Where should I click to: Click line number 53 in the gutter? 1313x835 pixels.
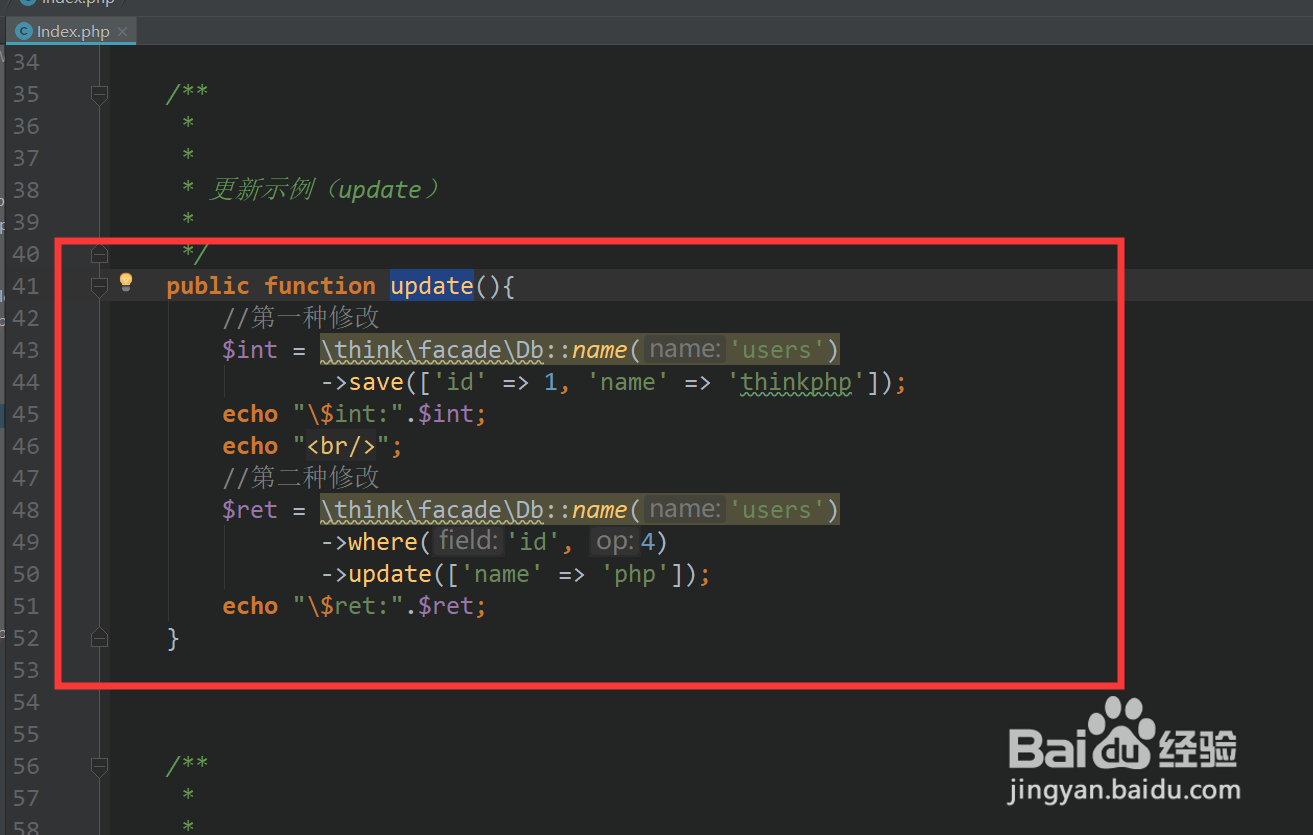(26, 670)
